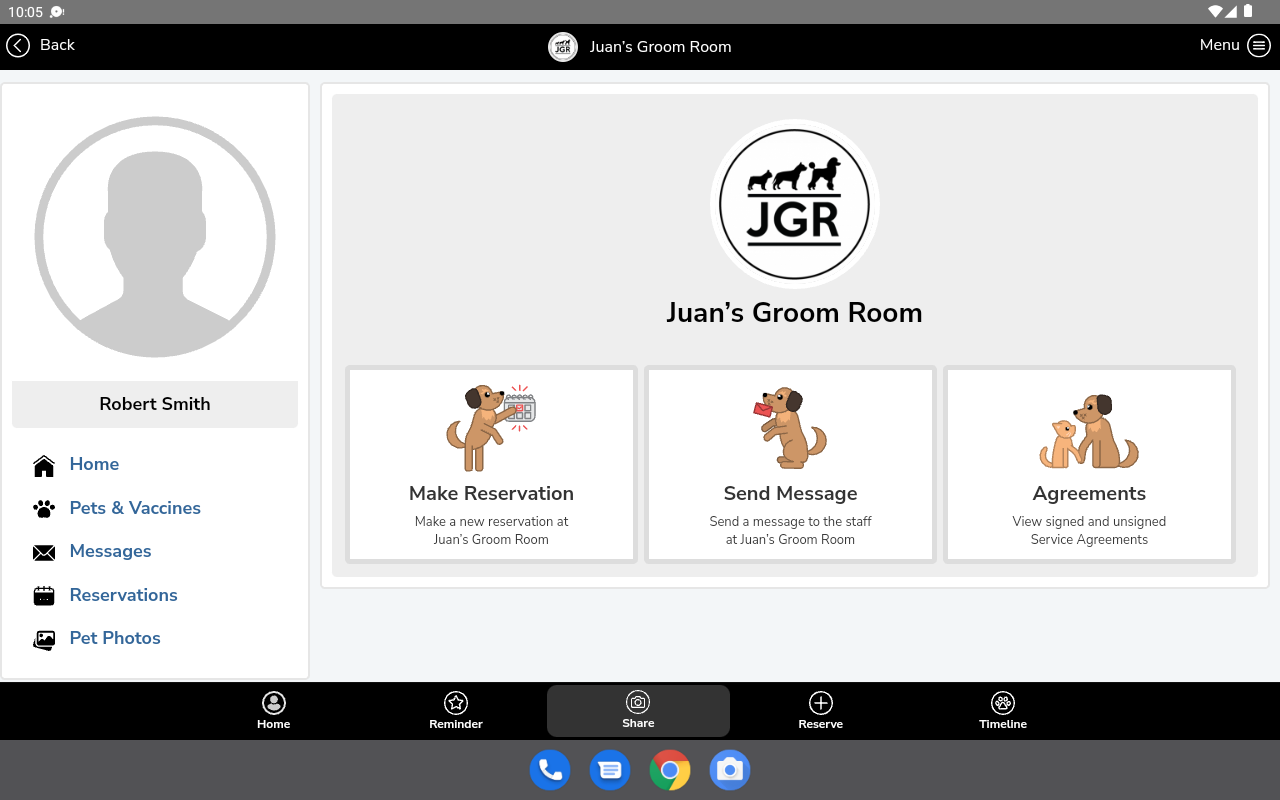Click the Make Reservation heading
The width and height of the screenshot is (1280, 800).
click(491, 493)
